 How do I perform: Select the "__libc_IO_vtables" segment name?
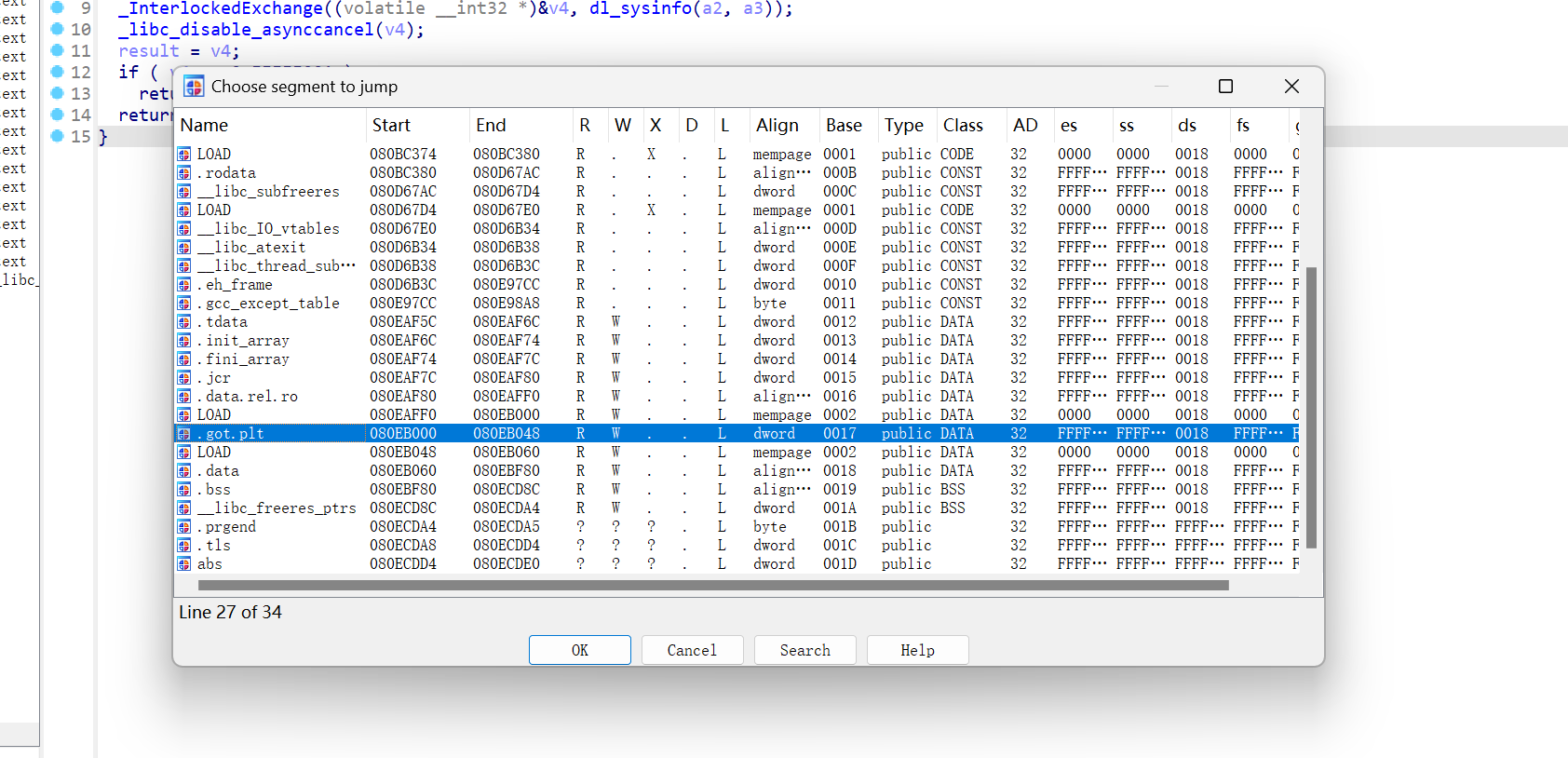[268, 229]
